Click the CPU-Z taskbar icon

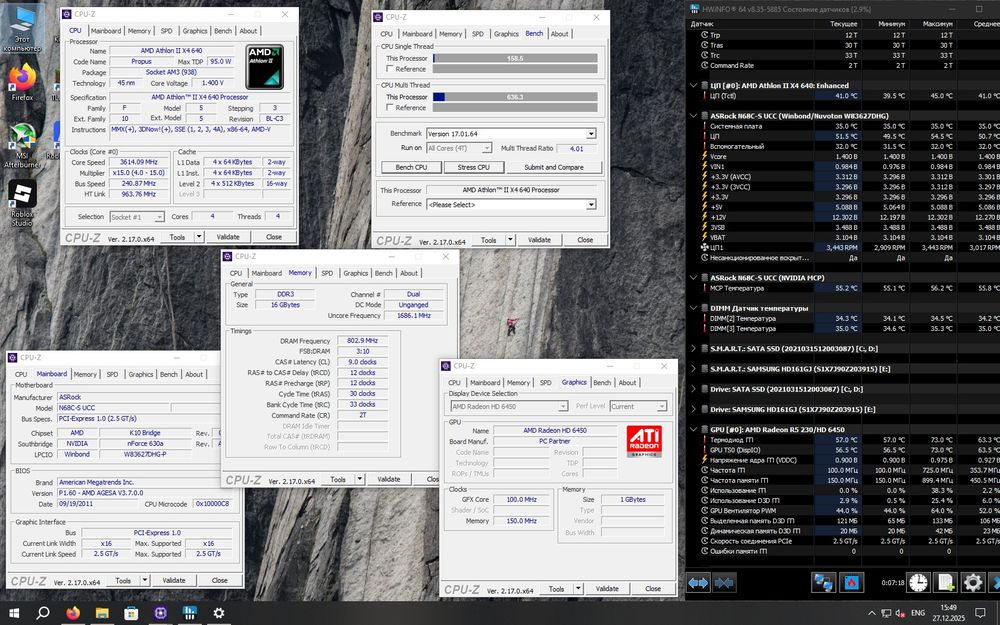(x=161, y=613)
